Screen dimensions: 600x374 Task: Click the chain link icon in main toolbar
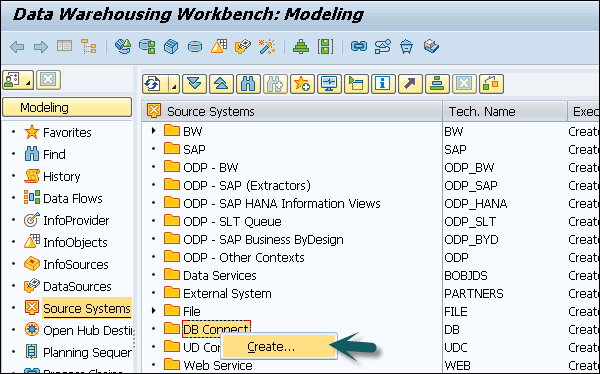(x=359, y=47)
